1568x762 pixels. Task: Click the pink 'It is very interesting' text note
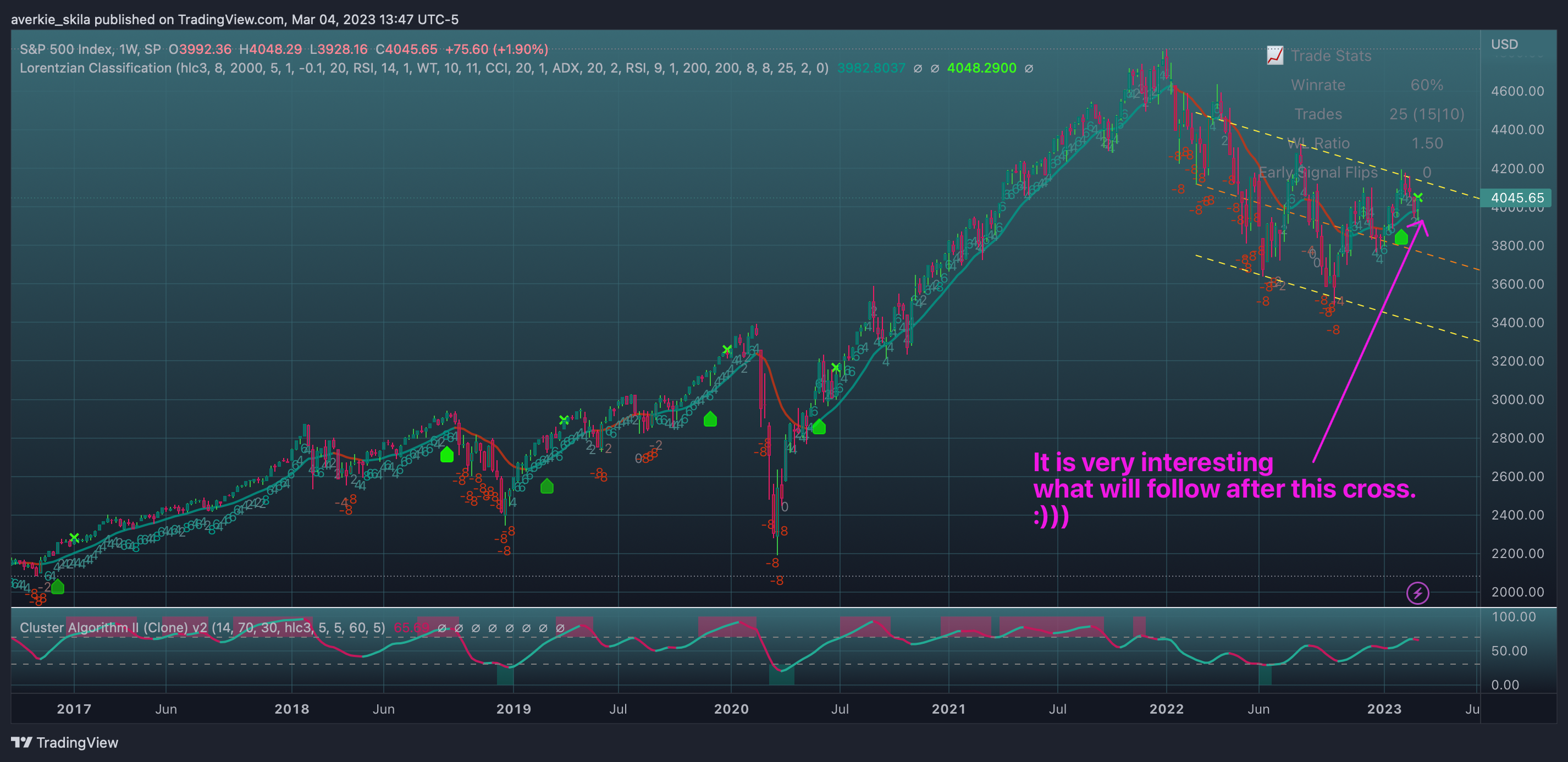(x=1224, y=489)
